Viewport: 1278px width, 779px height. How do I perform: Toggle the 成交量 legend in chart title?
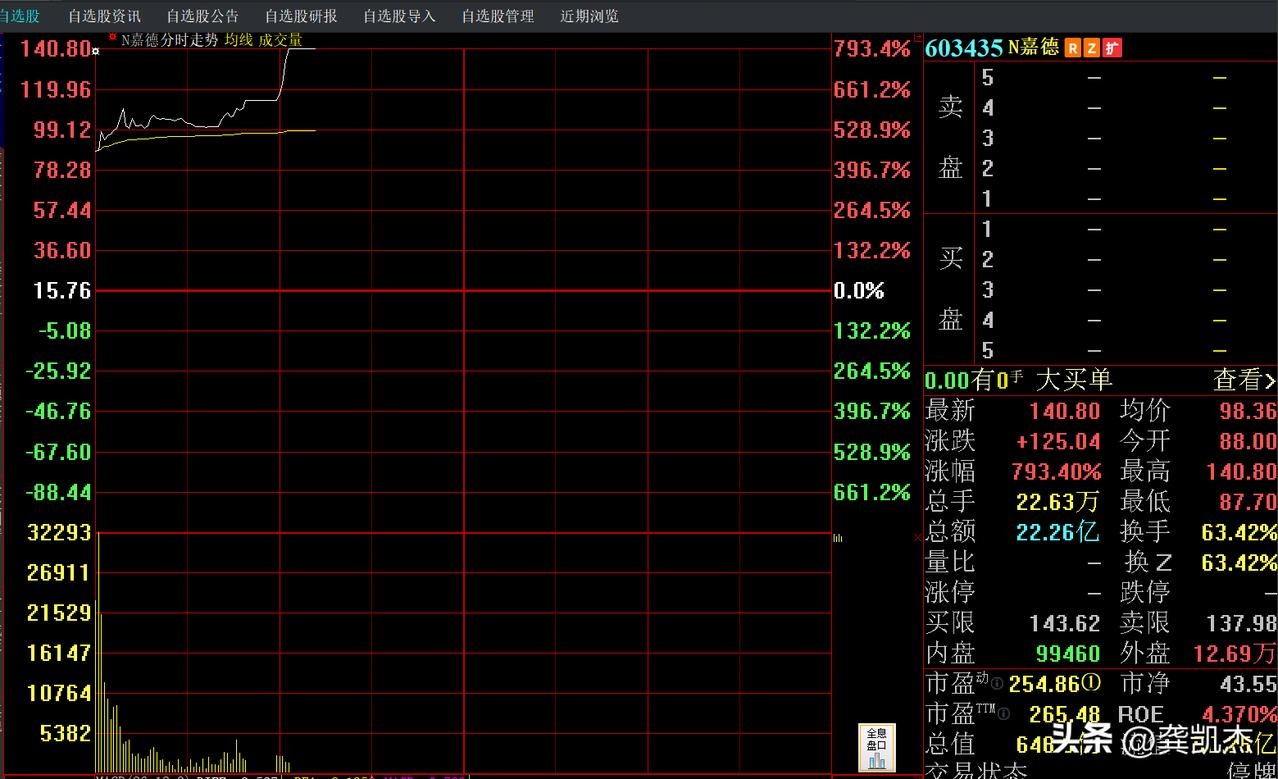(281, 40)
